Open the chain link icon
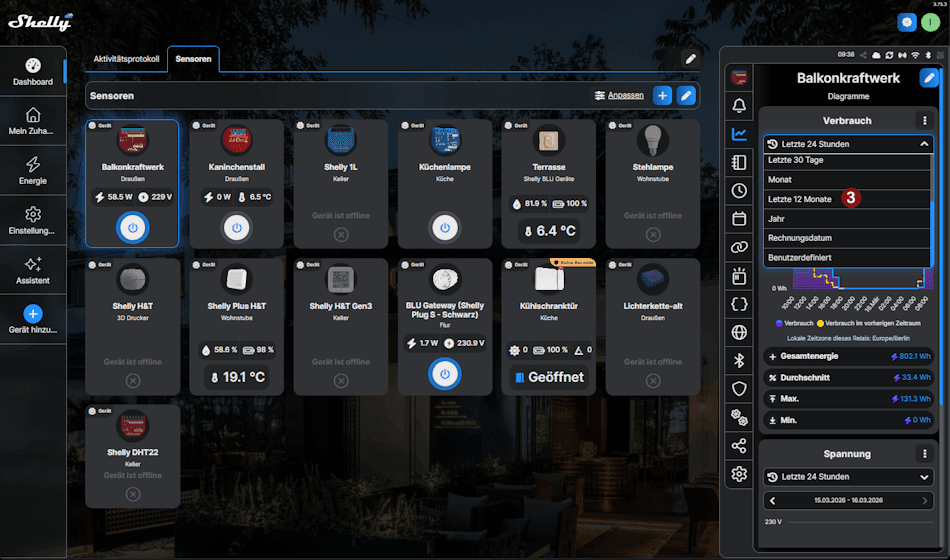 click(739, 247)
